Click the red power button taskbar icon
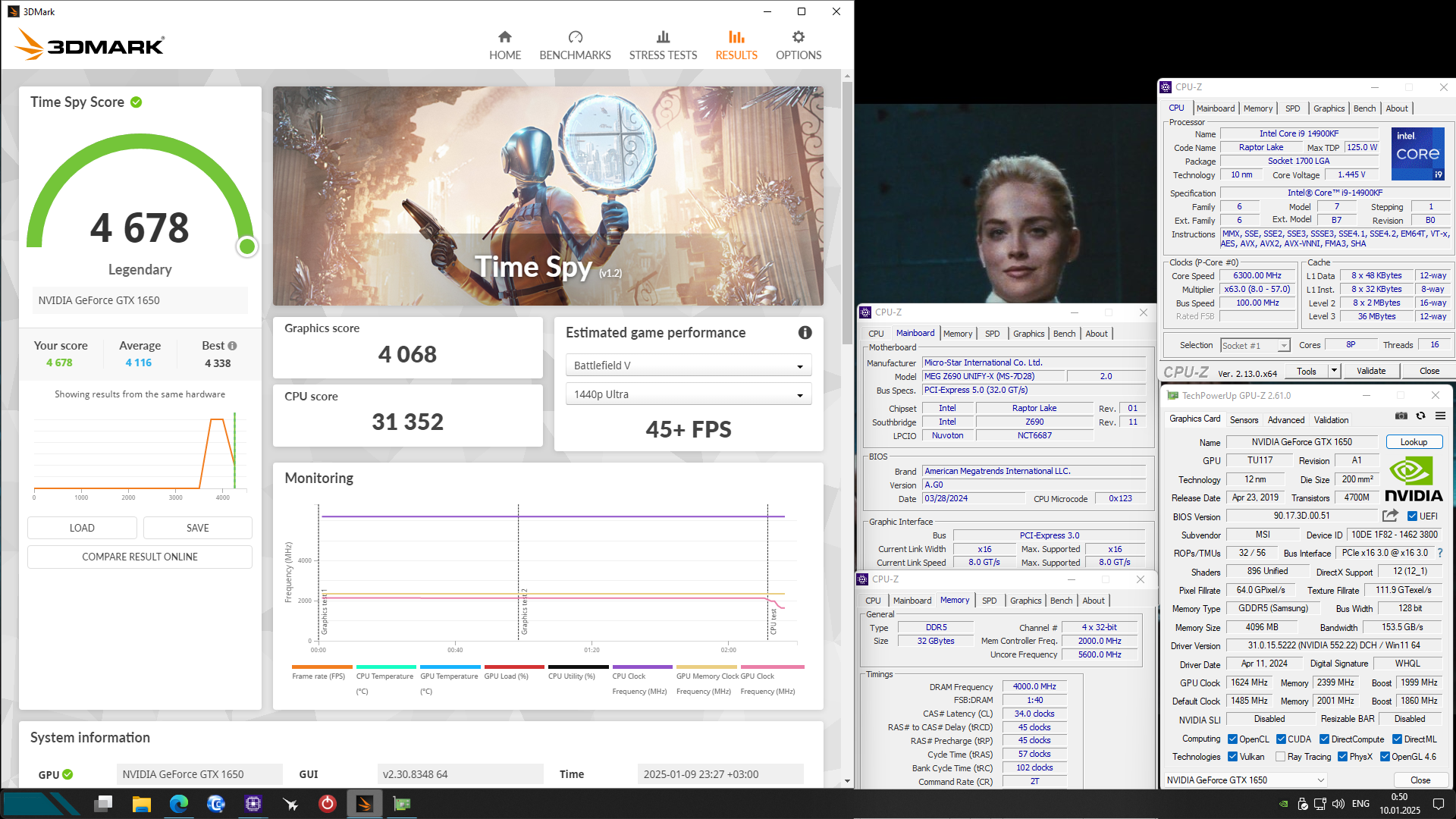 (x=327, y=803)
